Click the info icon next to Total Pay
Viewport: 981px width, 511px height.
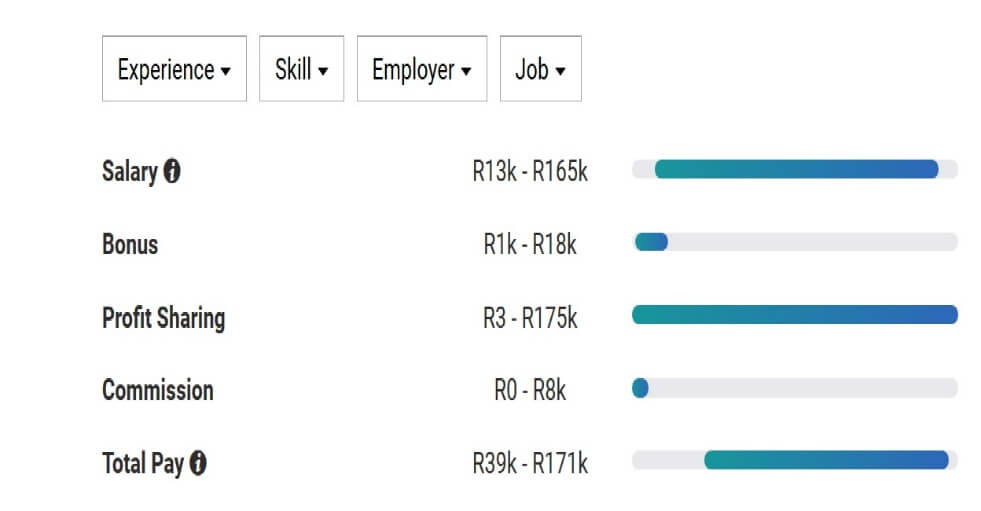coord(198,463)
